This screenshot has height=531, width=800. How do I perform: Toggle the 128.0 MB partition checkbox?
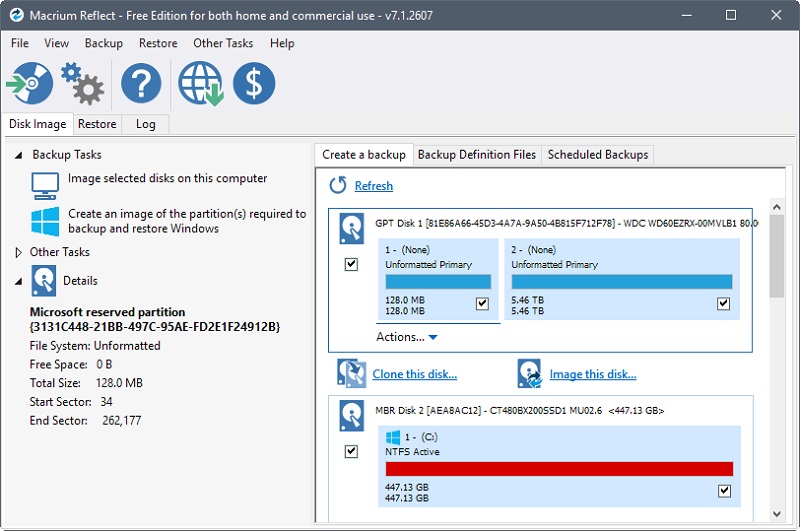(482, 303)
